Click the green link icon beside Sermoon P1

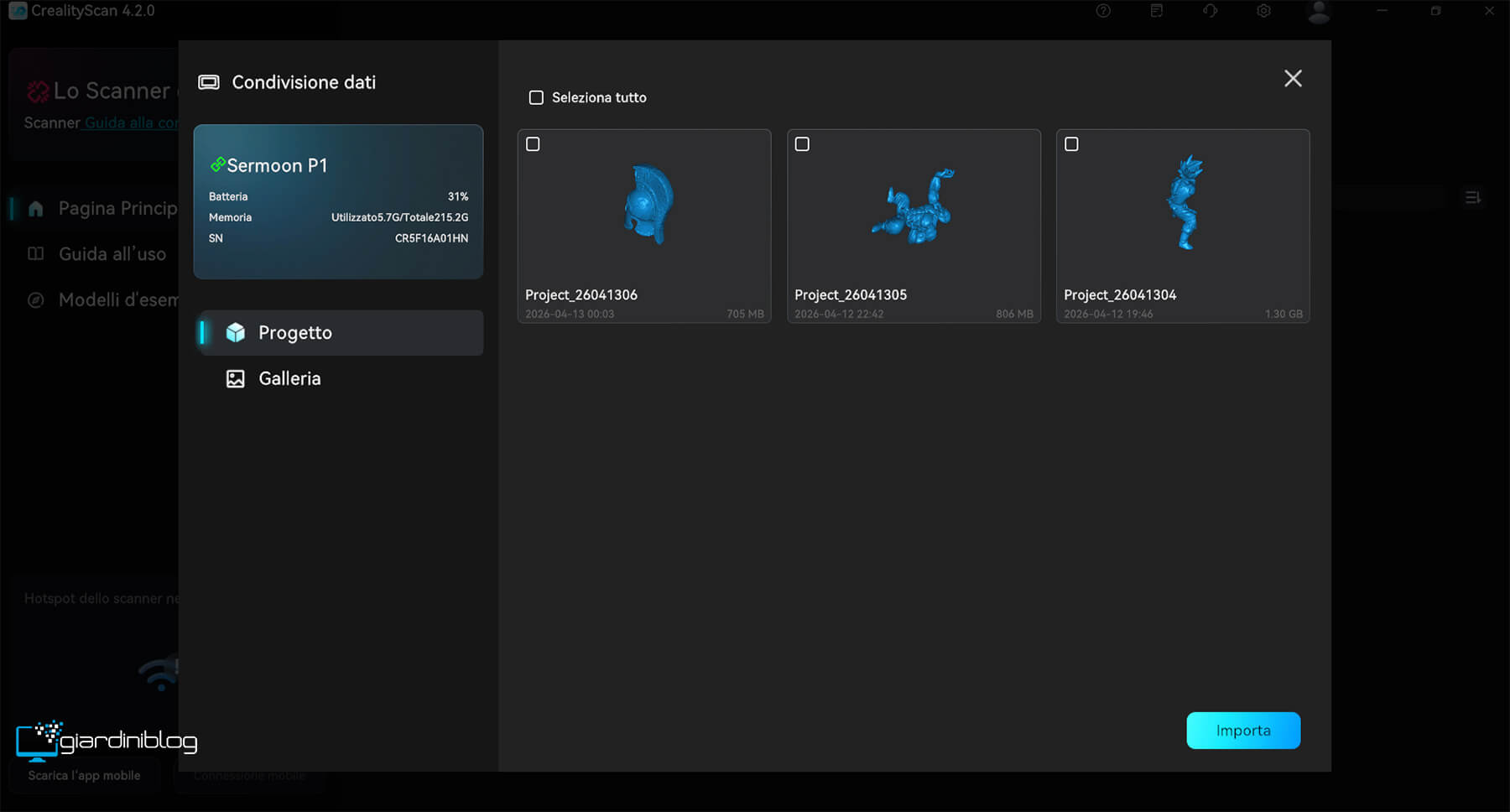tap(217, 164)
